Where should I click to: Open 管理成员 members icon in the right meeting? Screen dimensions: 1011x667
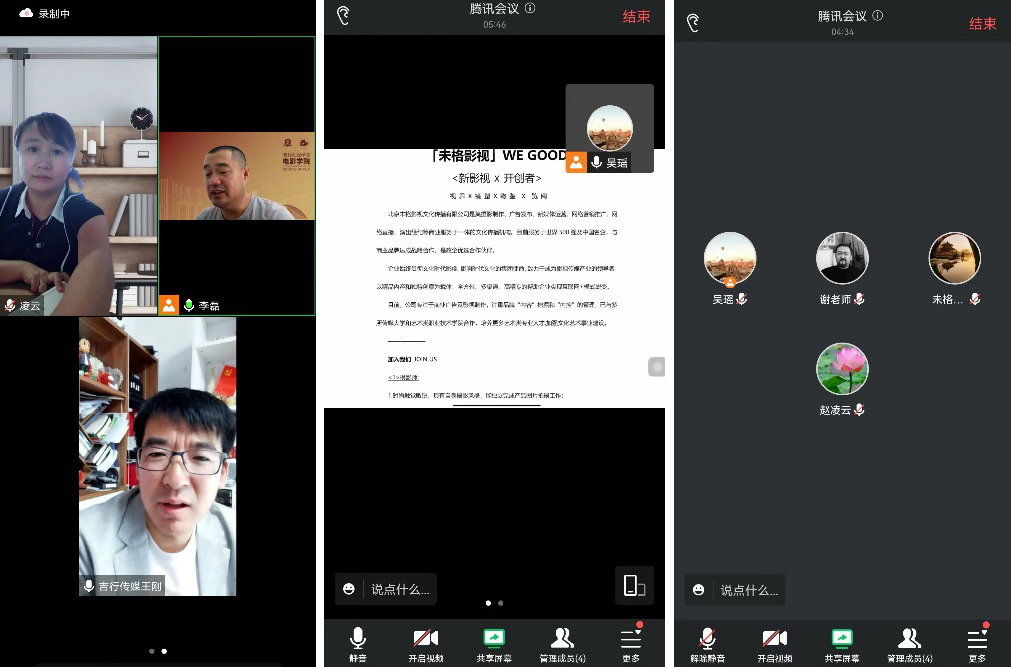pyautogui.click(x=909, y=642)
